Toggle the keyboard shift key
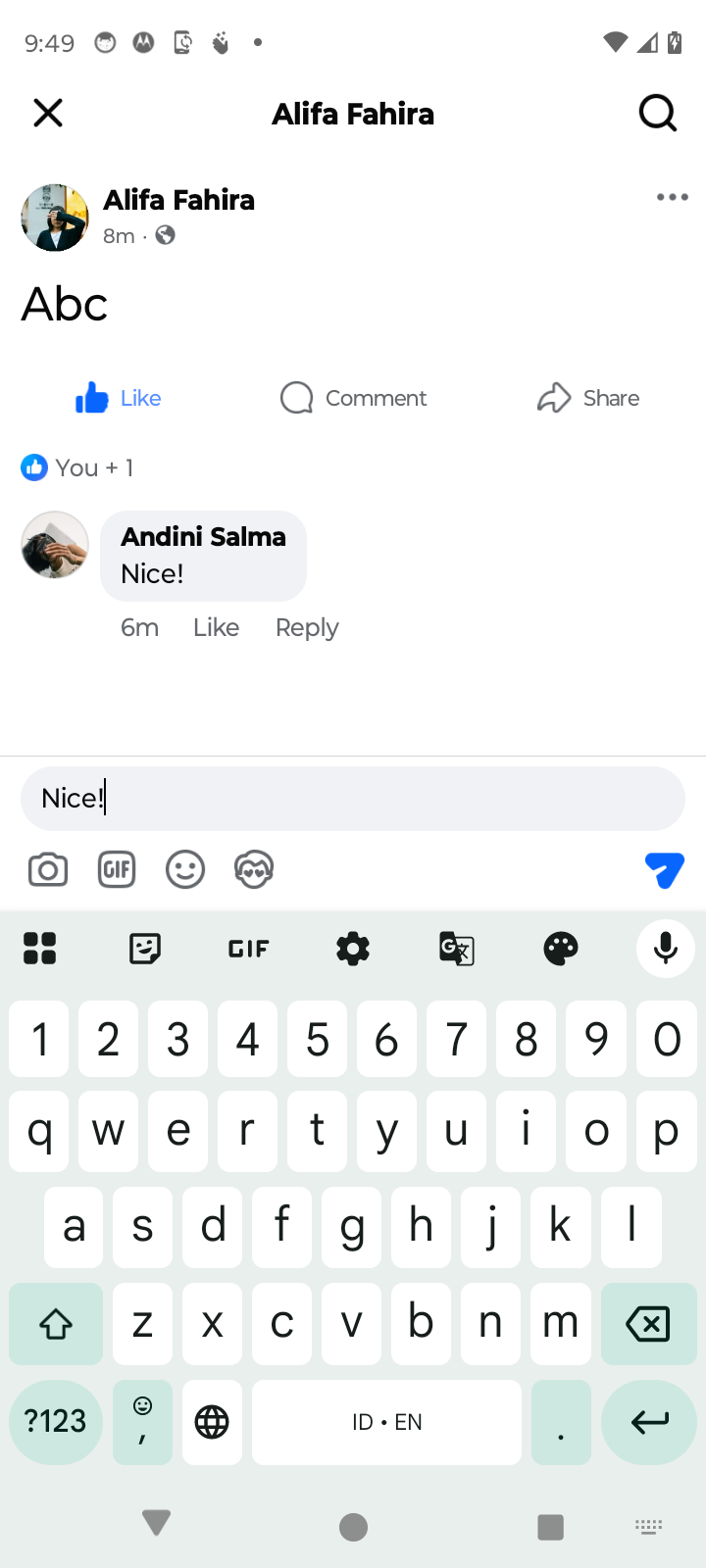Screen dimensions: 706x1568 [56, 1324]
